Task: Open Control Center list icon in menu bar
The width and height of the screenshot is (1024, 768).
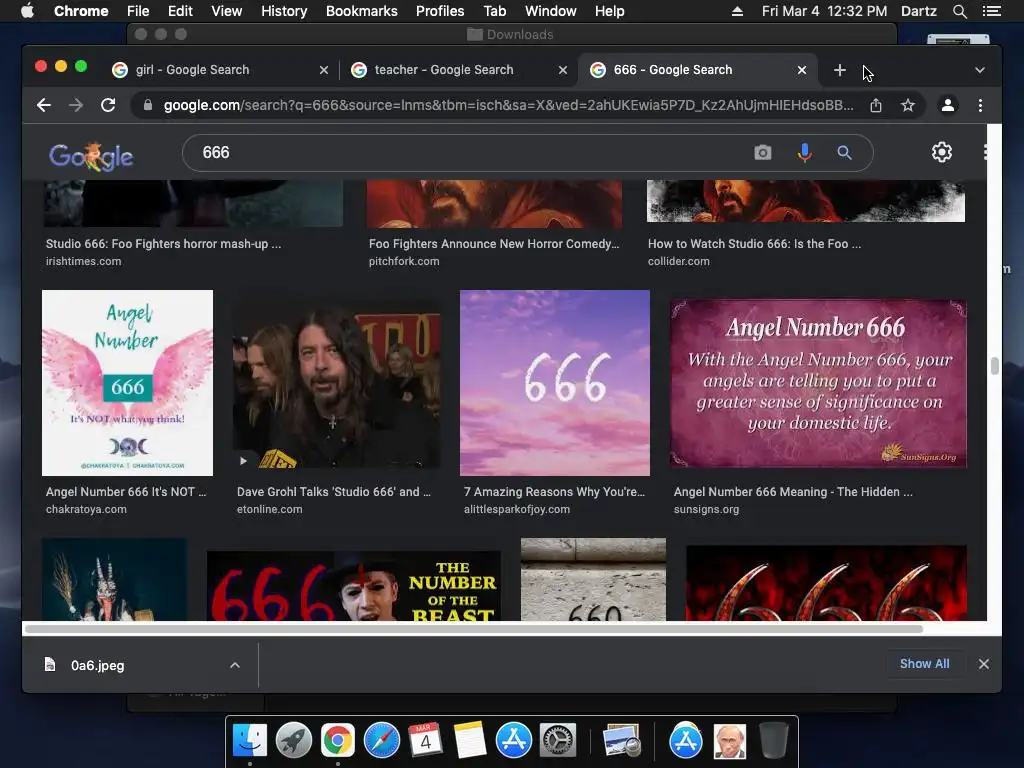Action: pyautogui.click(x=991, y=11)
